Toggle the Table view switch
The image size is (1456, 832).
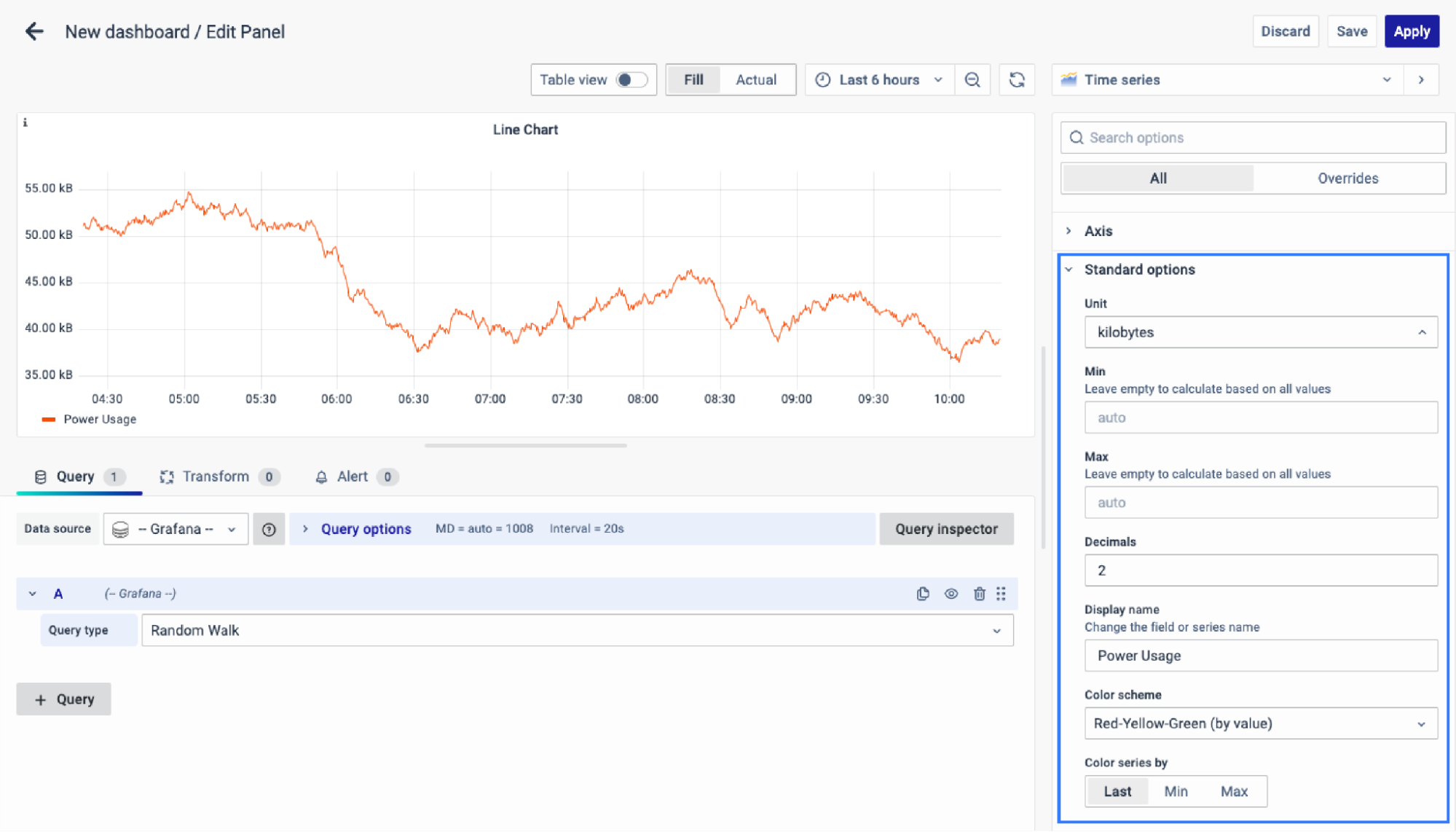[631, 80]
